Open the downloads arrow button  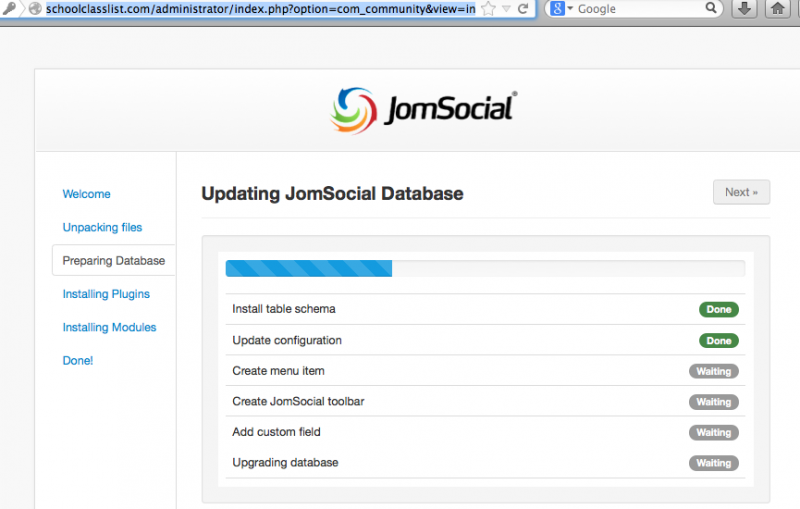point(745,8)
